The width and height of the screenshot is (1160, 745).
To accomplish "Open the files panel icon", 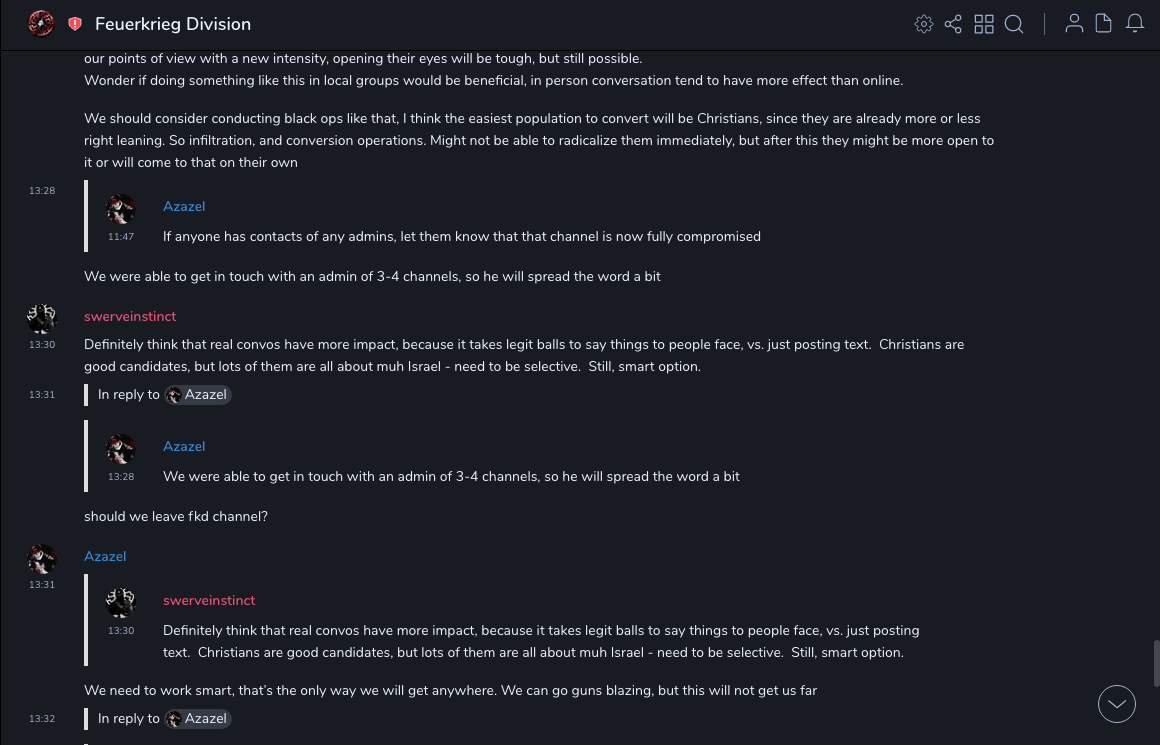I will [1104, 24].
